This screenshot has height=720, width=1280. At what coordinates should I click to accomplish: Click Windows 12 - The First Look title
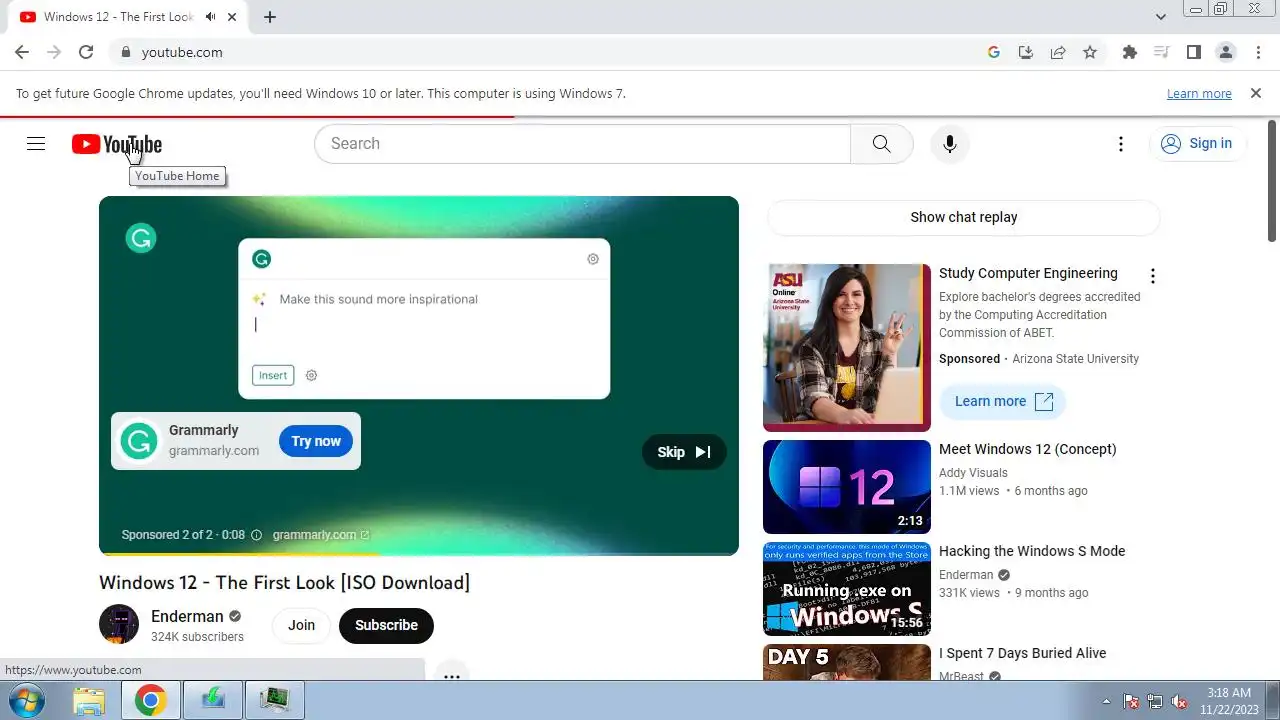(284, 583)
